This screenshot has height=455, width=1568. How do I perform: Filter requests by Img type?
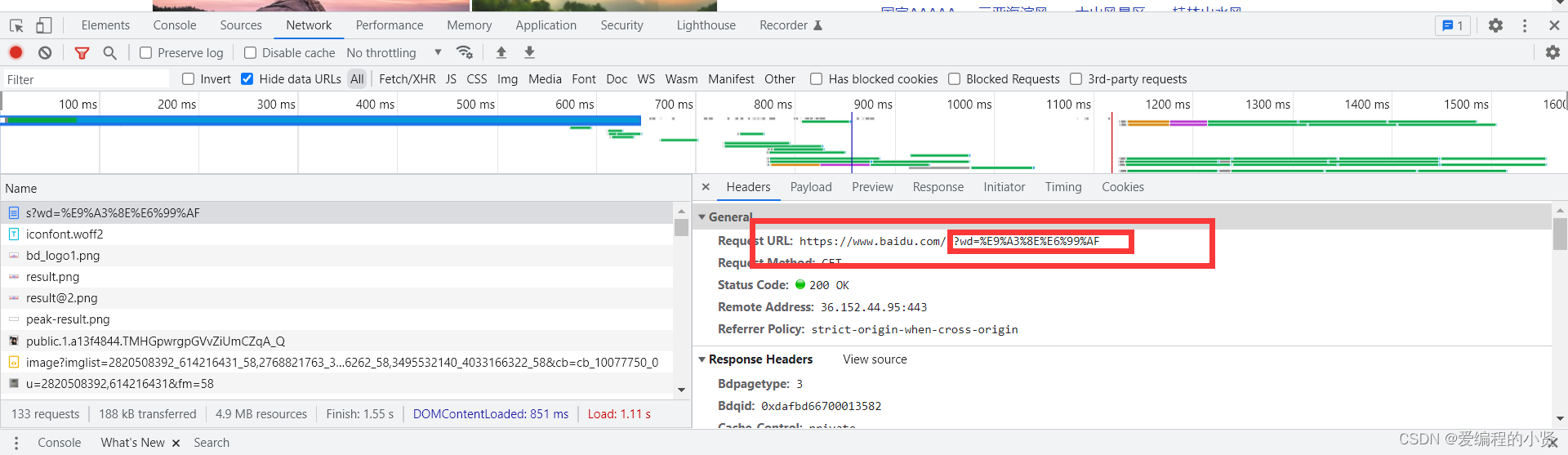(x=507, y=78)
